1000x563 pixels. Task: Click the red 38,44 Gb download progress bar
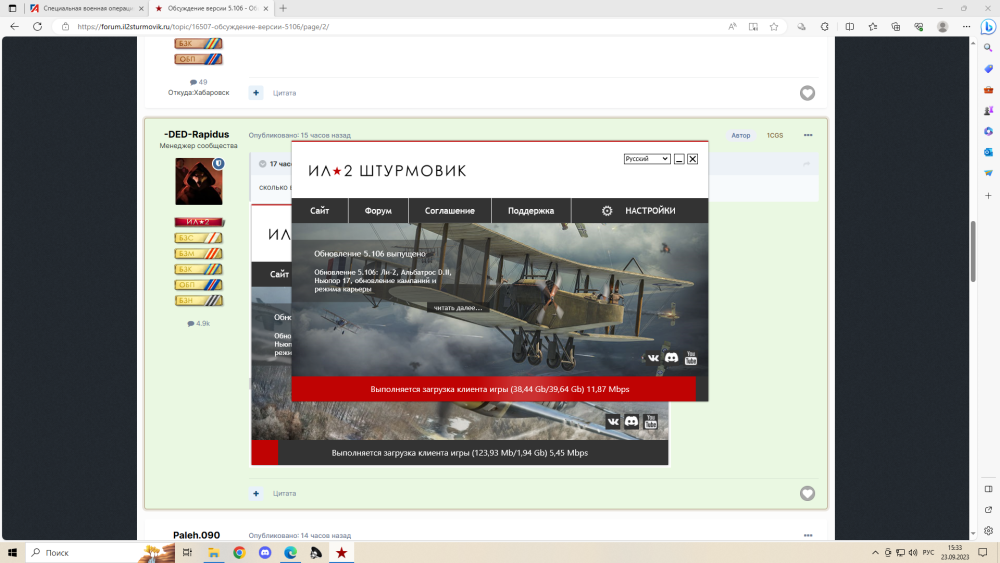[x=499, y=389]
